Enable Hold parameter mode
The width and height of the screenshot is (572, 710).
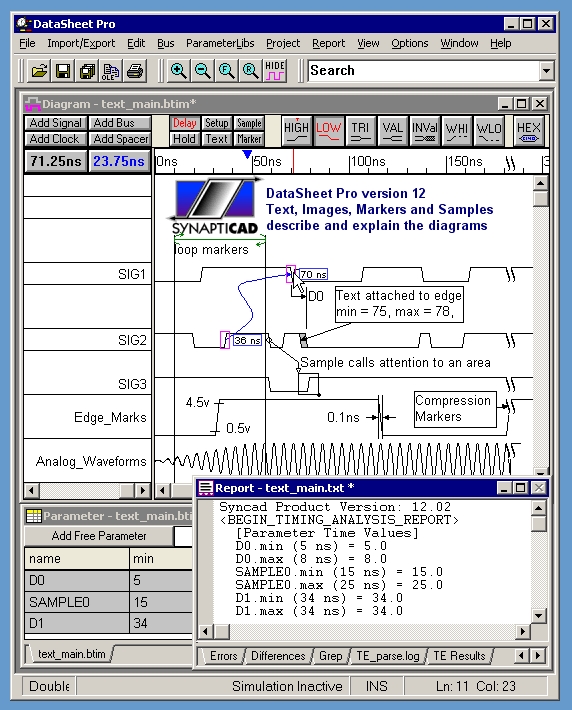point(184,139)
